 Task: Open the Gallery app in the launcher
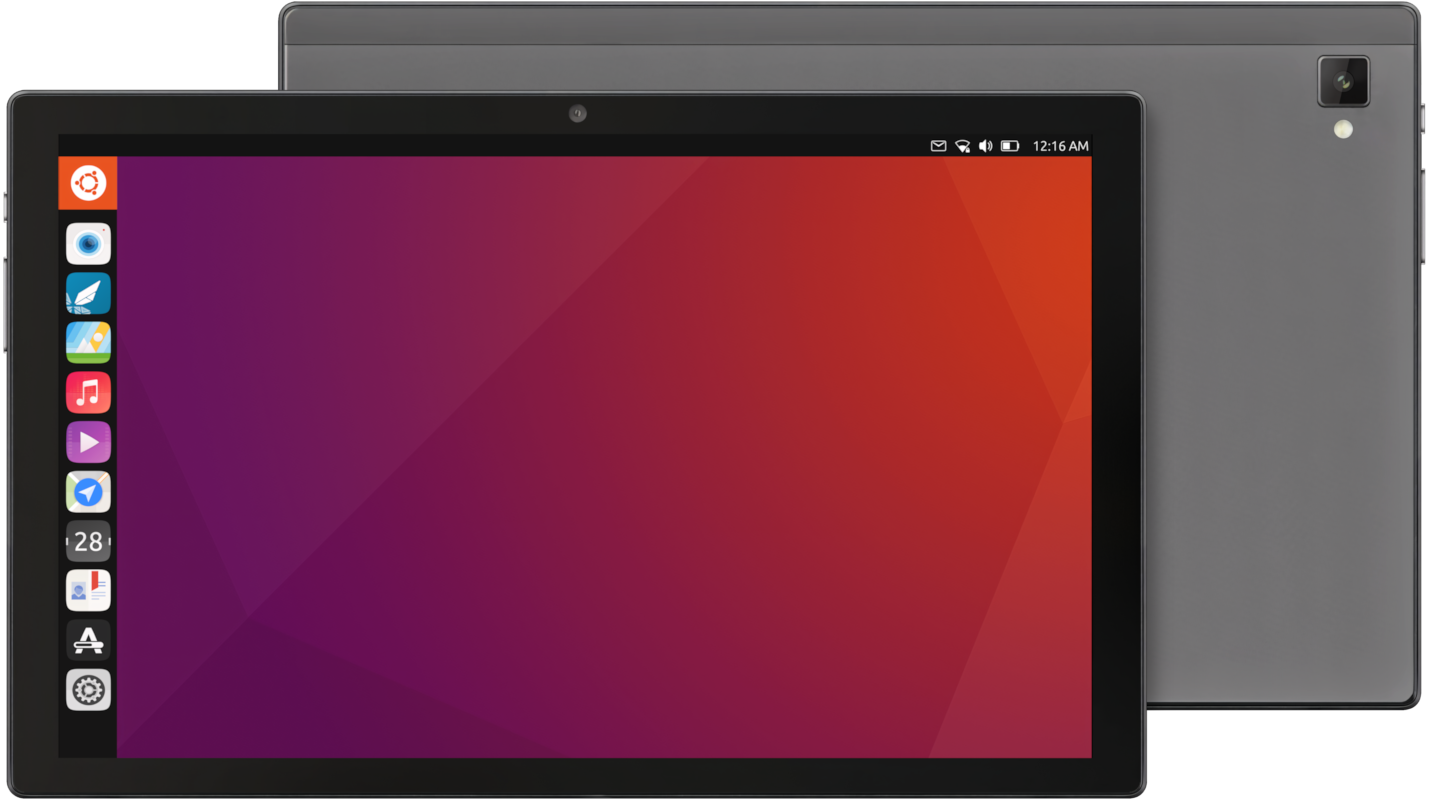coord(88,342)
